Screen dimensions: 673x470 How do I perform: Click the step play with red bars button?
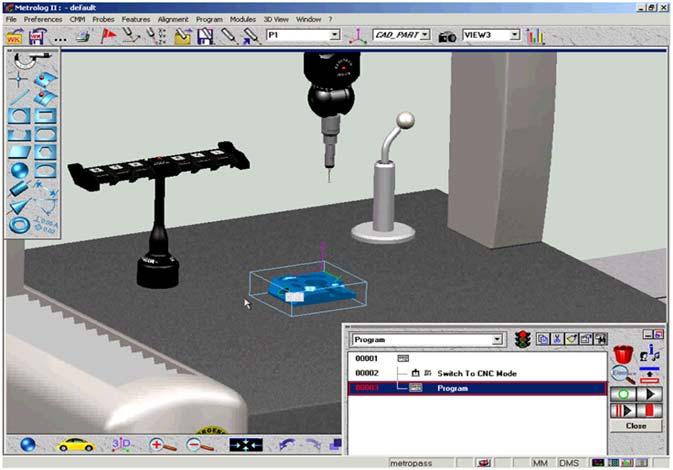pyautogui.click(x=623, y=411)
